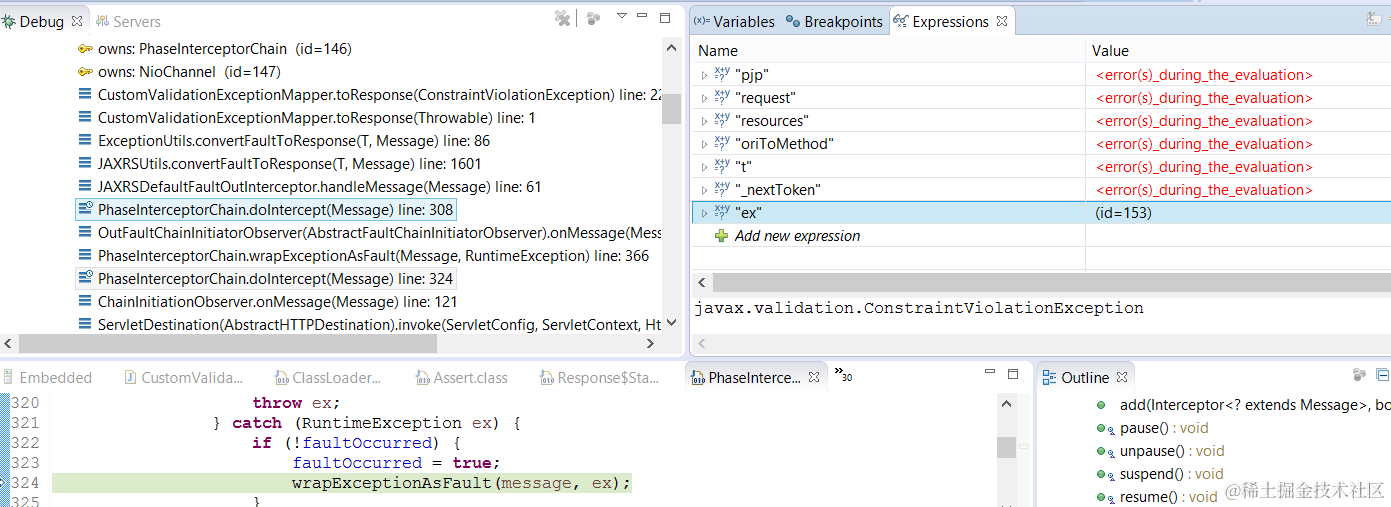Click the watch icon of "oriToMethod"
Screen dimensions: 1391x507
(x=722, y=144)
